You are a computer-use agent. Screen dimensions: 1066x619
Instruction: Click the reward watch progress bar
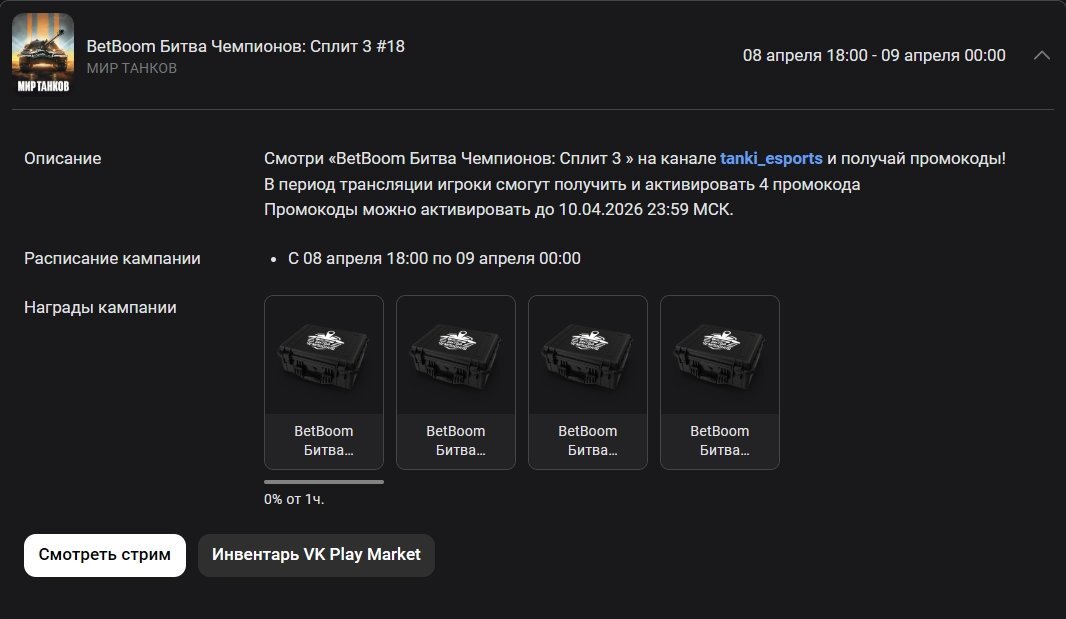[x=324, y=482]
